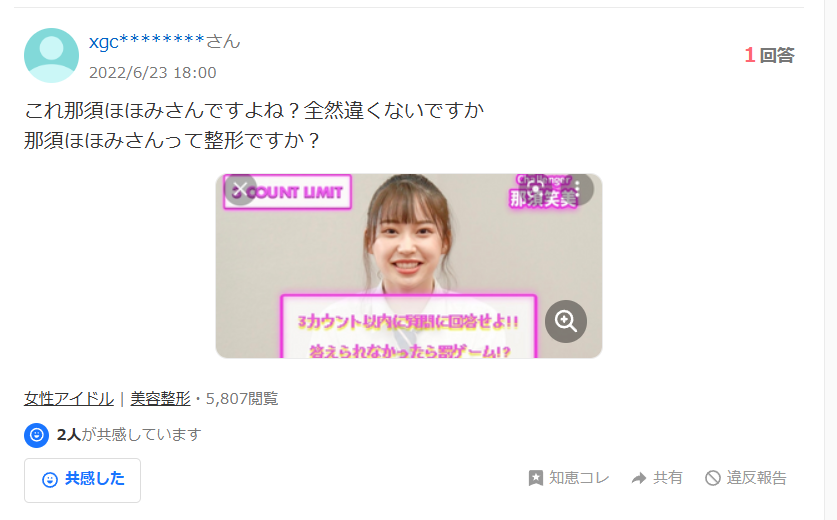Click the teal user avatar icon

coord(51,56)
